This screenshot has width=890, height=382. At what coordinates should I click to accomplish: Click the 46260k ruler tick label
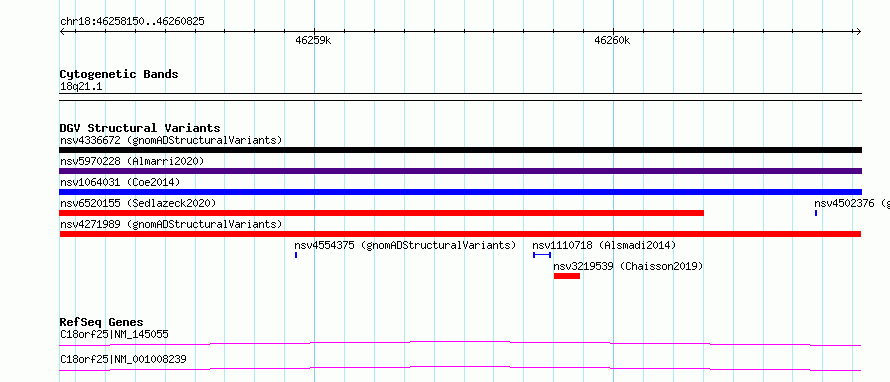[612, 40]
